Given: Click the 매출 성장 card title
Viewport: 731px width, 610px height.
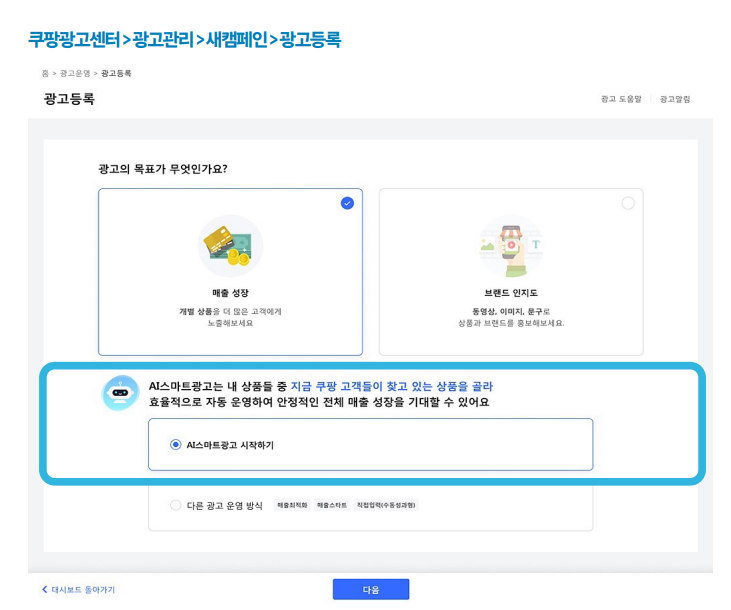Looking at the screenshot, I should coord(230,293).
